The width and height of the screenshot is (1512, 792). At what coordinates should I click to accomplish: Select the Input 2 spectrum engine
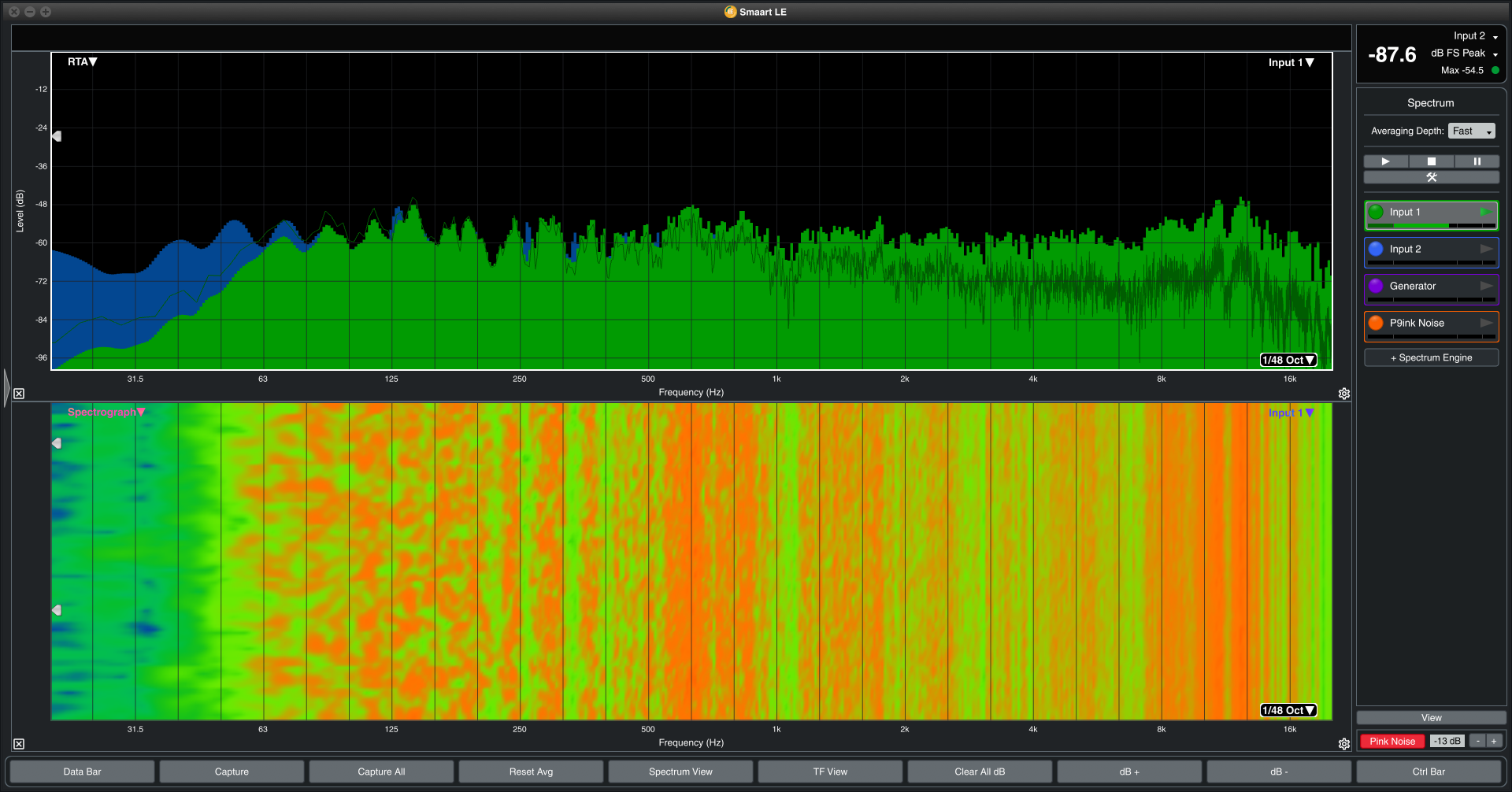(1431, 253)
